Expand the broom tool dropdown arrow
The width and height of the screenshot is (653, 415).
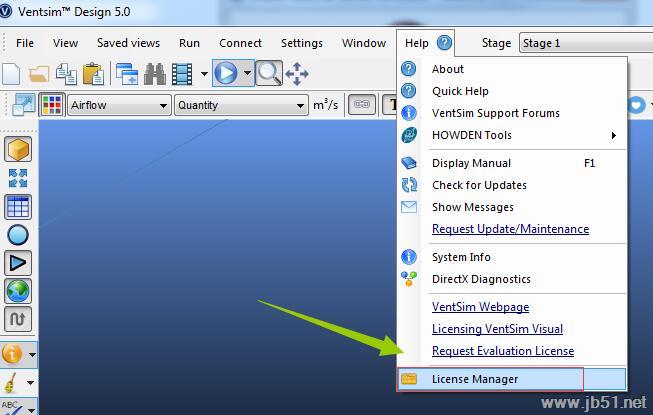tap(30, 383)
